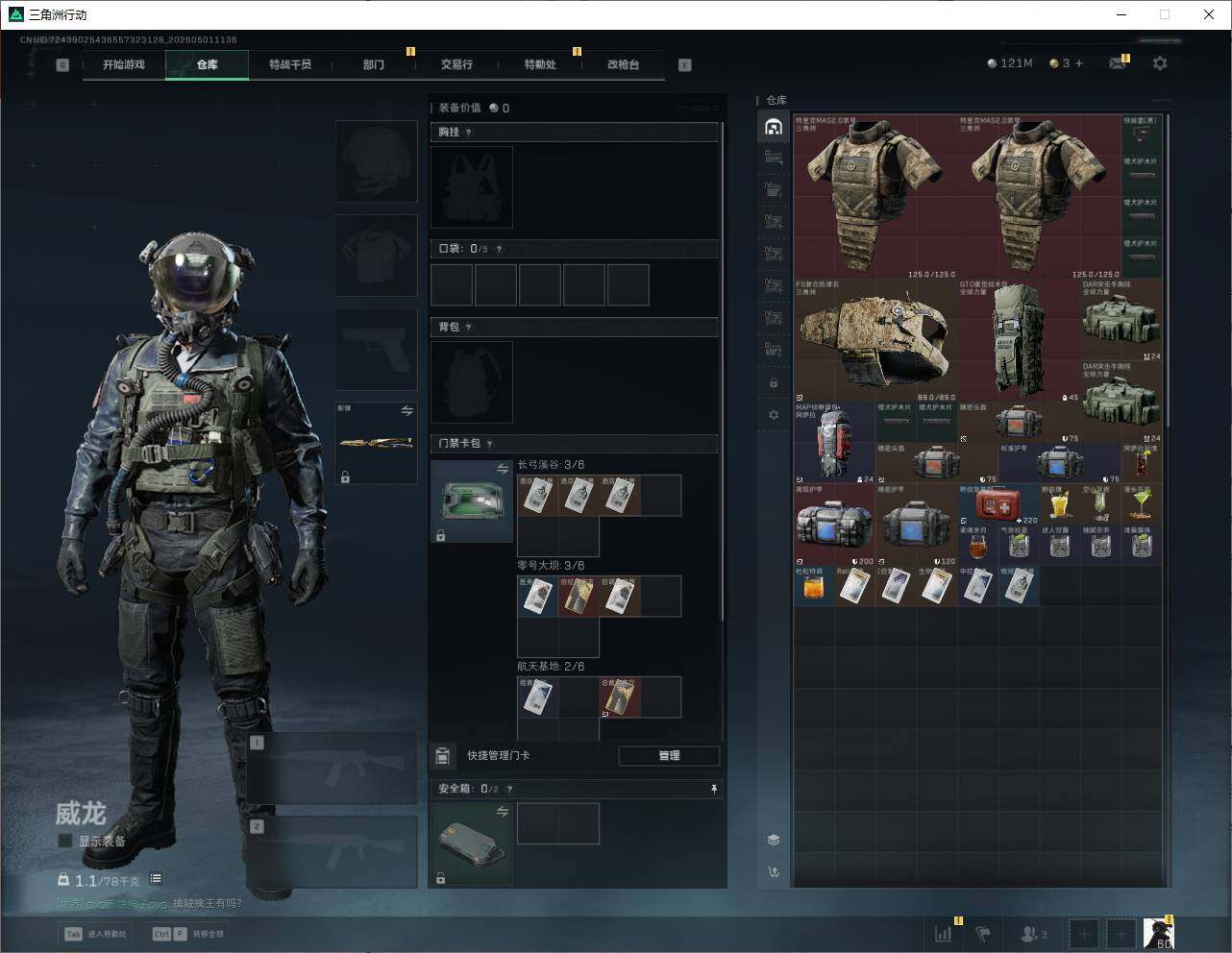The width and height of the screenshot is (1232, 953).
Task: Pin the 安全箱 section
Action: (713, 789)
